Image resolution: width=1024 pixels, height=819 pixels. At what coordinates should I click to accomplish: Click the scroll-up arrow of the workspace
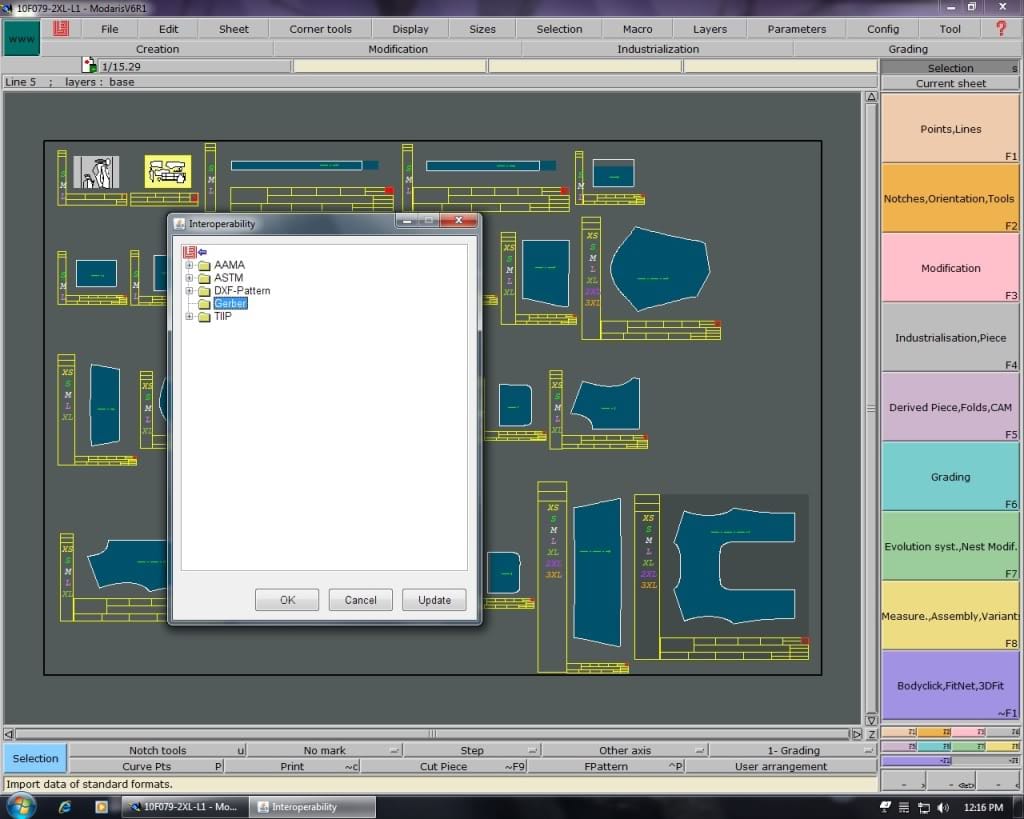click(871, 97)
